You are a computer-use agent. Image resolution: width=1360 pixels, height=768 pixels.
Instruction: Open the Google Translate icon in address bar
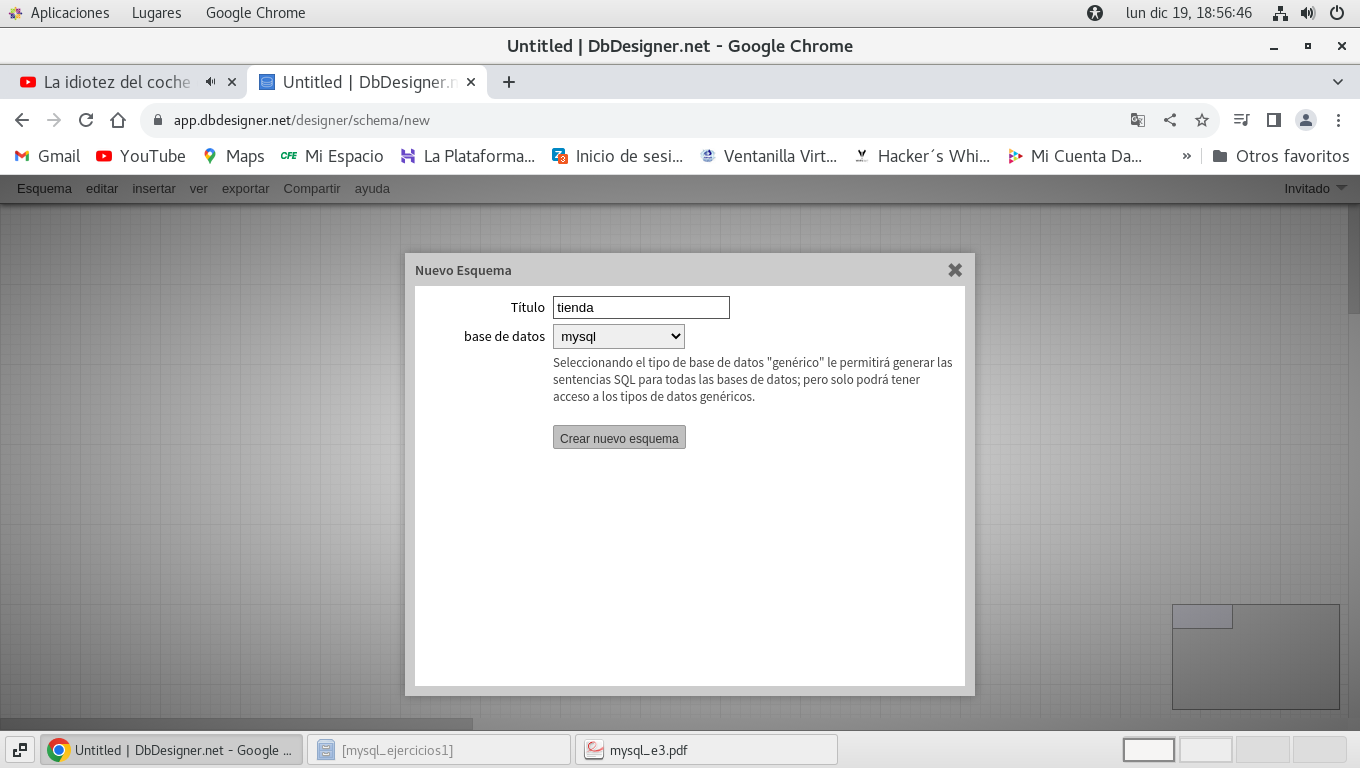coord(1137,120)
